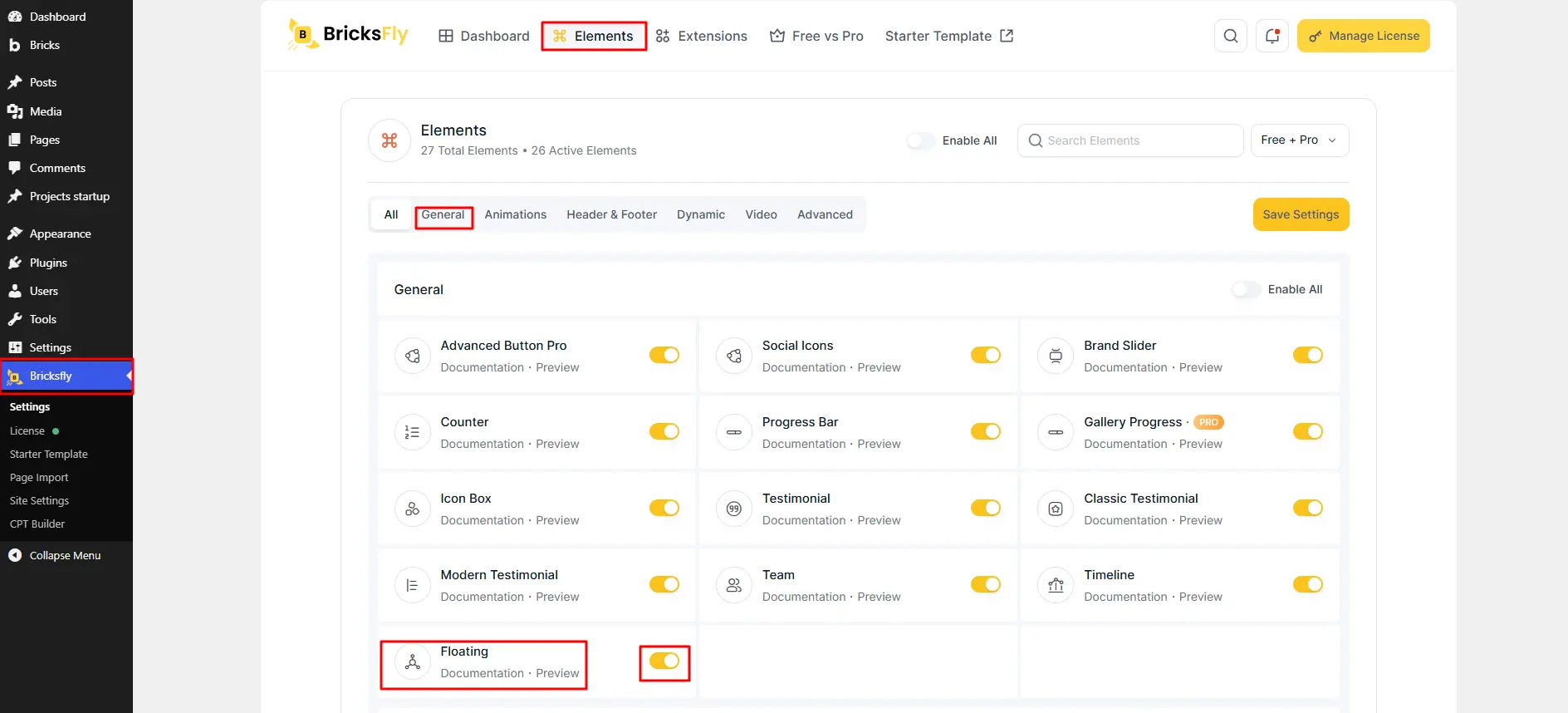Viewport: 1568px width, 713px height.
Task: Click the Icon Box element icon
Action: click(413, 509)
